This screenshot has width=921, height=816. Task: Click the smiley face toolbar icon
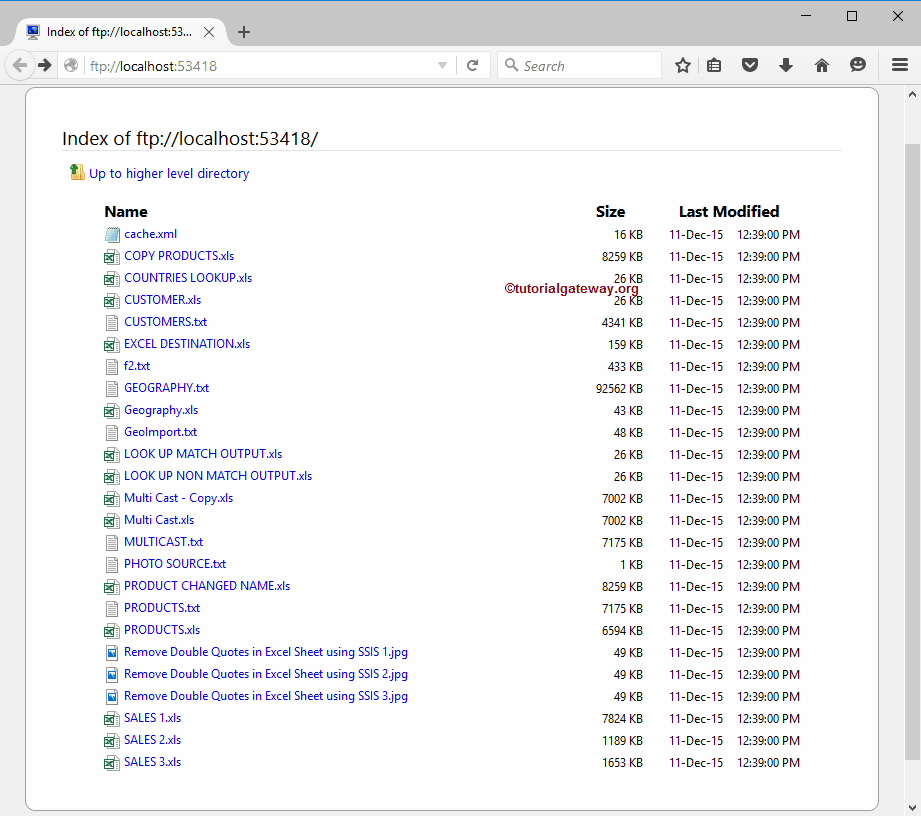pos(858,66)
